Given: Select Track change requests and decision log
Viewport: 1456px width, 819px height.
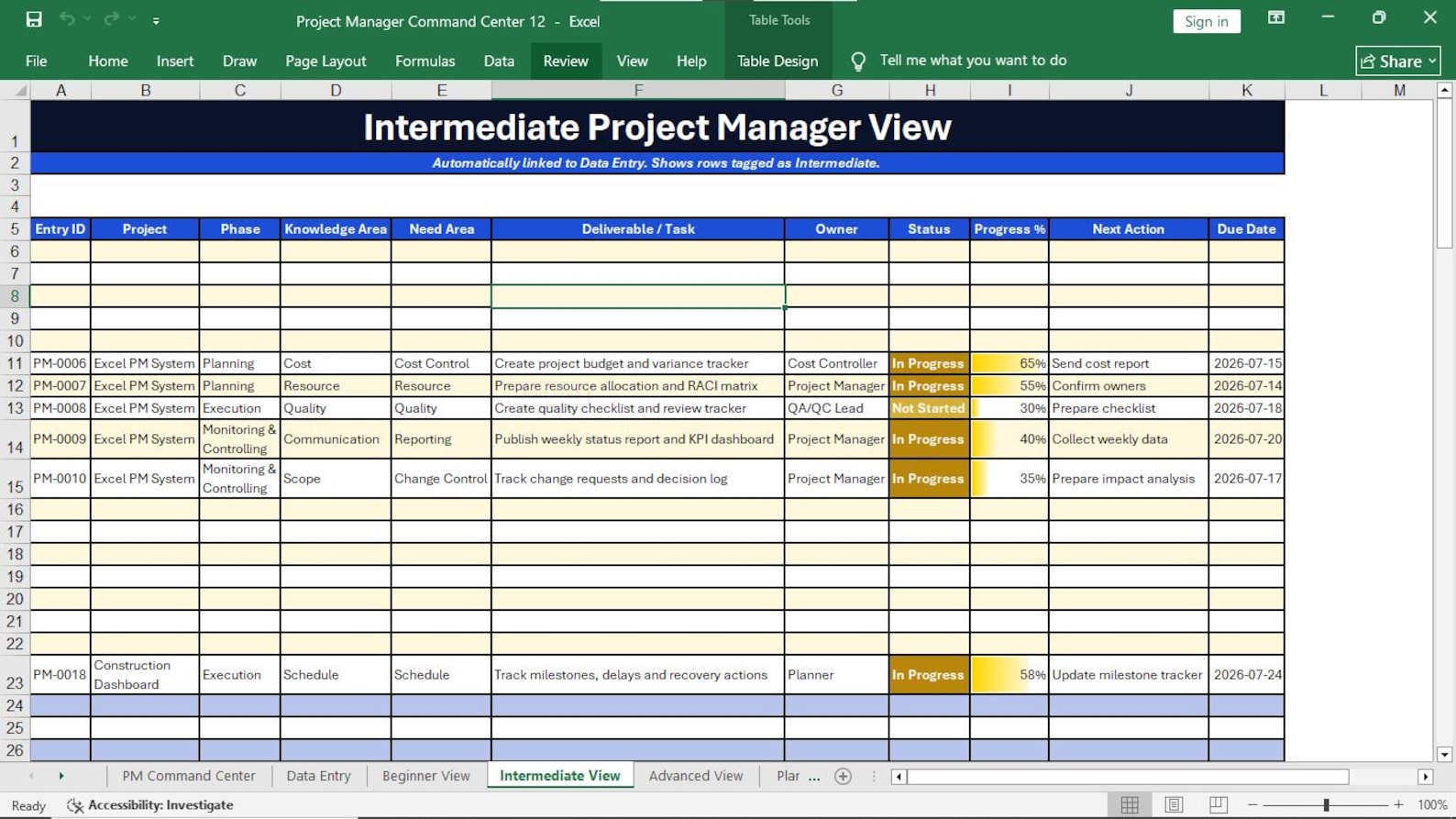Looking at the screenshot, I should coord(638,479).
